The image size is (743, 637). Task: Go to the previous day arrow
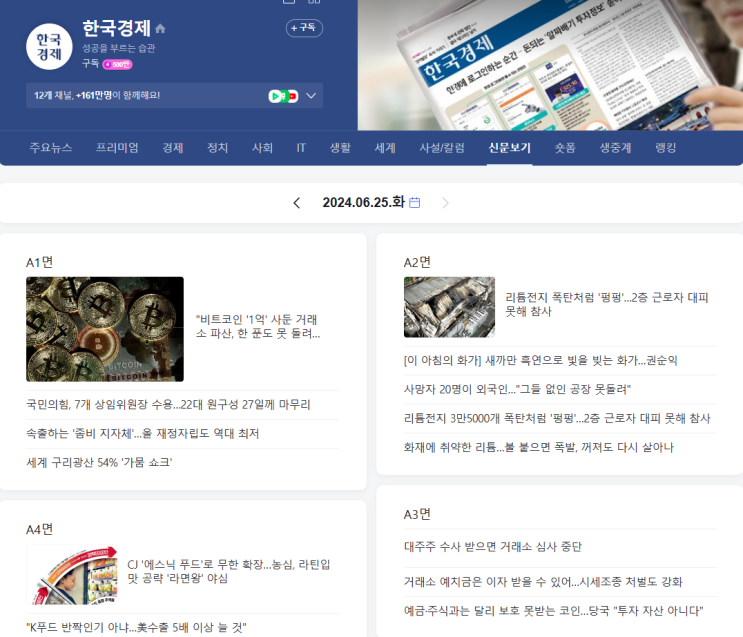point(297,203)
